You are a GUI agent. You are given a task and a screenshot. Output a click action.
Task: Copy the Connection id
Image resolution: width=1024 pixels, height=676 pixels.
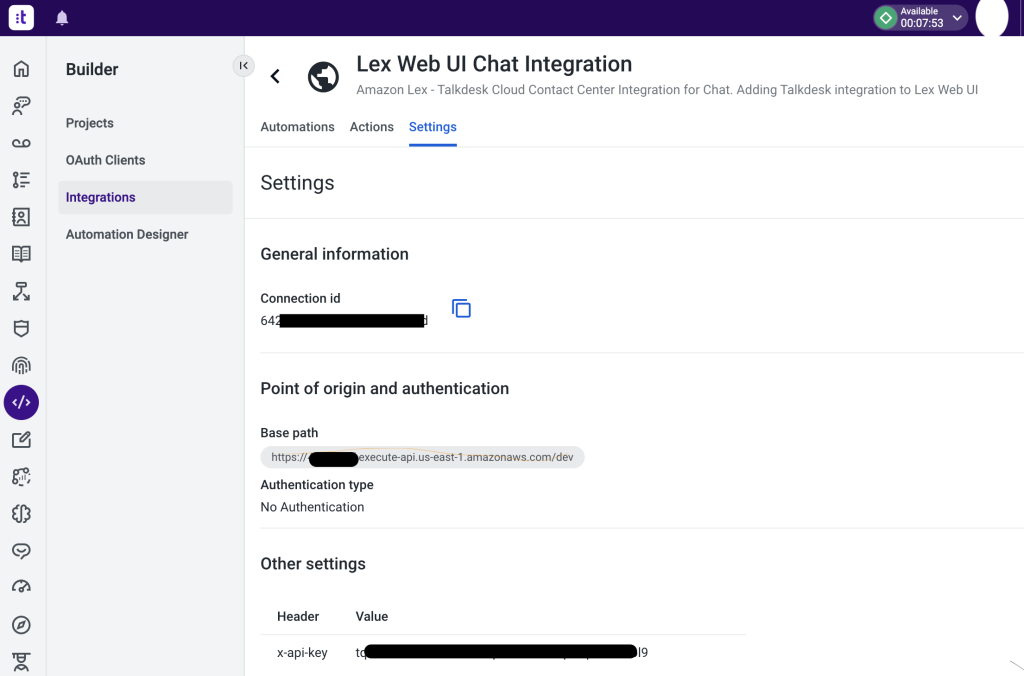[x=461, y=308]
